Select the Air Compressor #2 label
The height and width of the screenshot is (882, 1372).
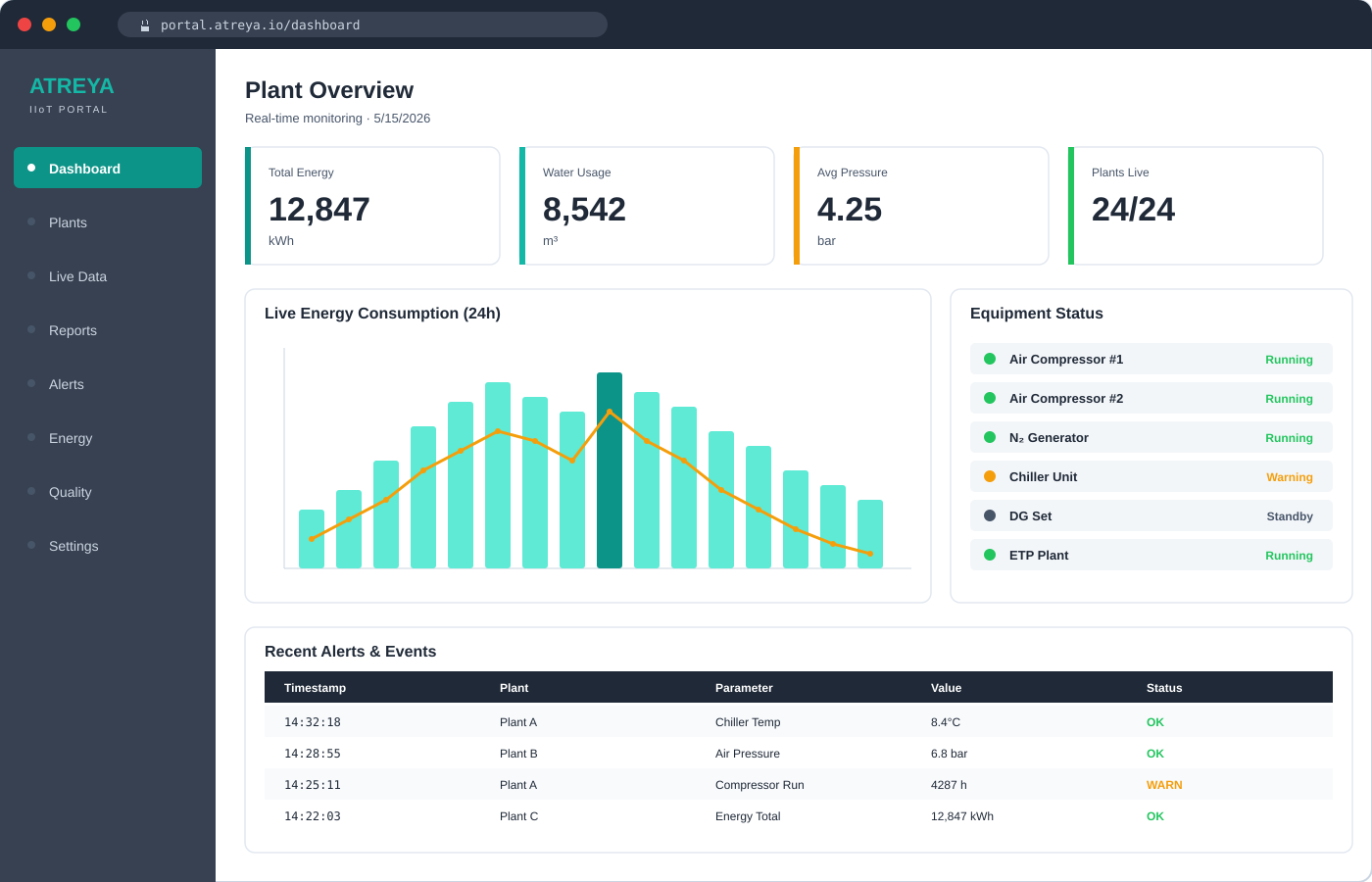pyautogui.click(x=1066, y=399)
